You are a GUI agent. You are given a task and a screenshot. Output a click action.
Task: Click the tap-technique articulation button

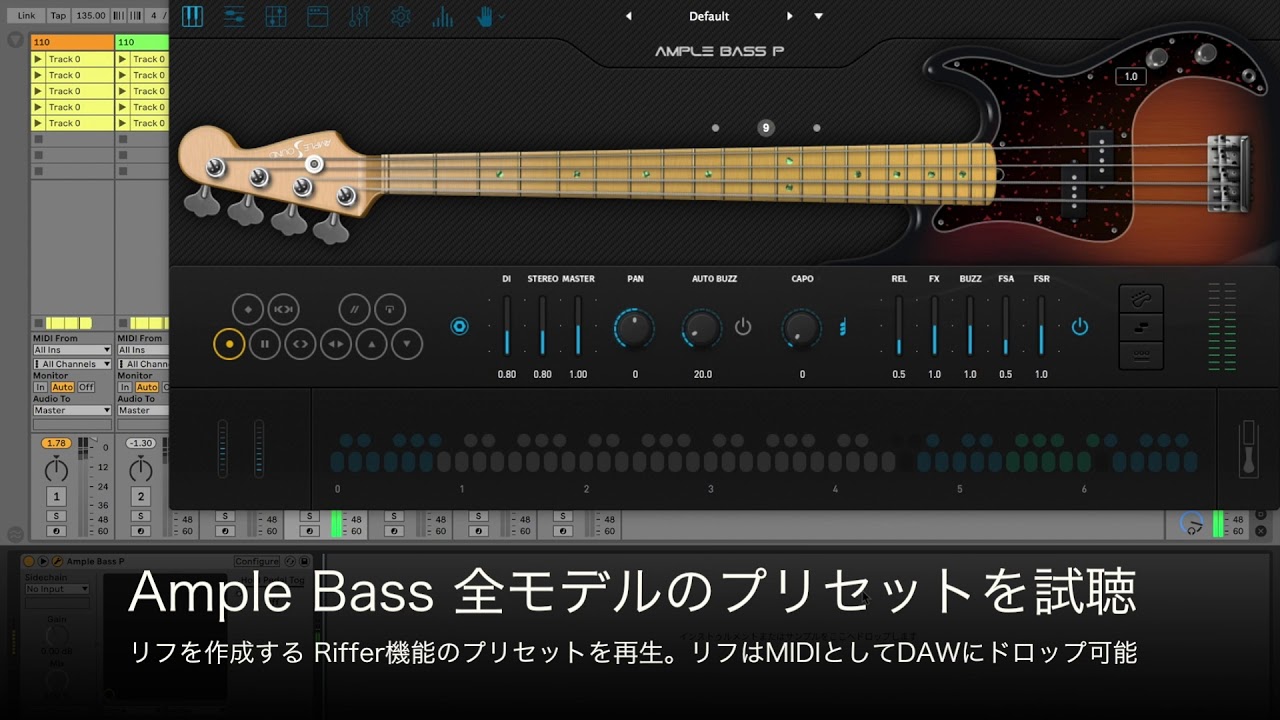390,309
